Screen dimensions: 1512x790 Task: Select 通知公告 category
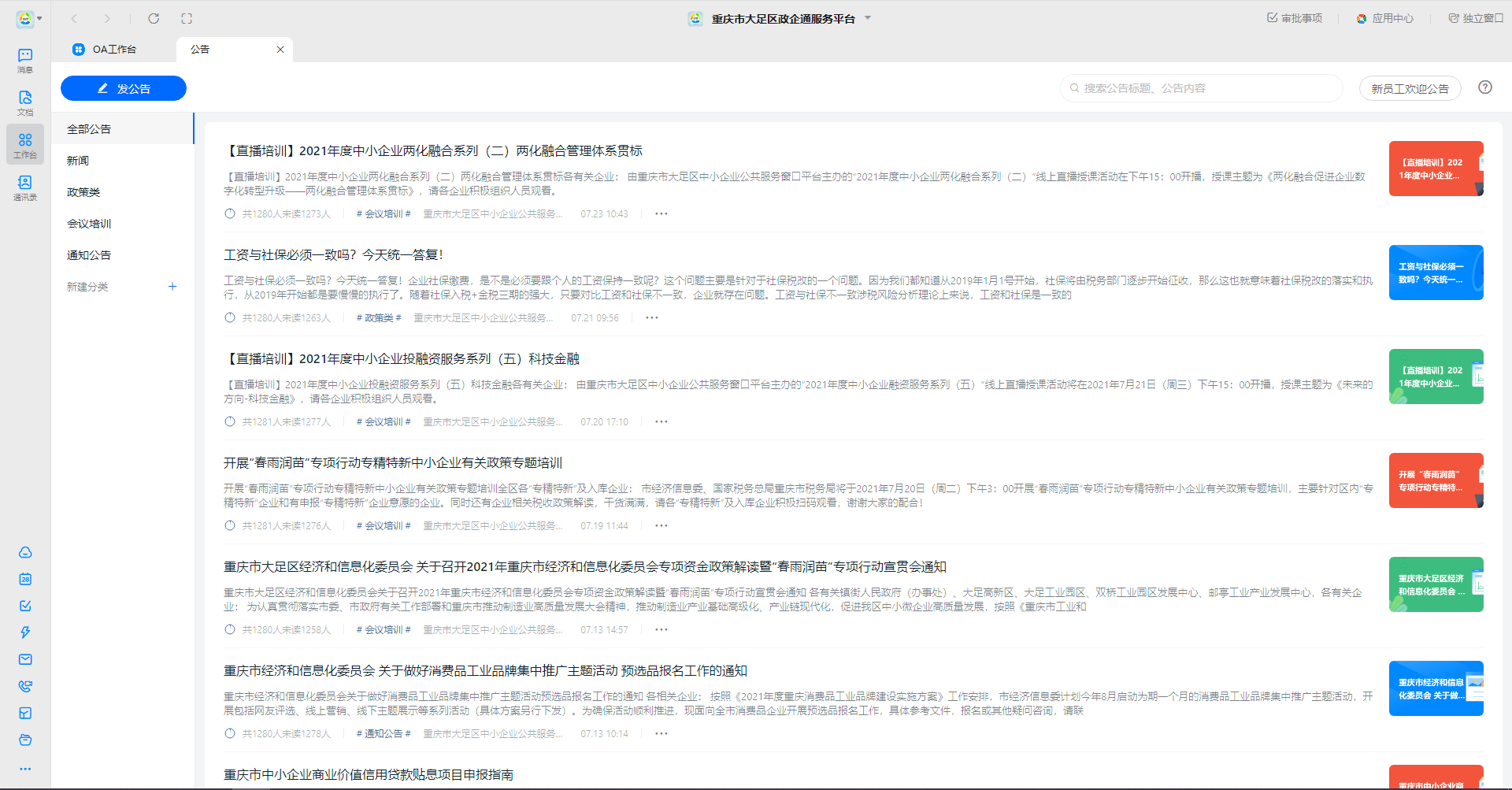click(x=123, y=254)
